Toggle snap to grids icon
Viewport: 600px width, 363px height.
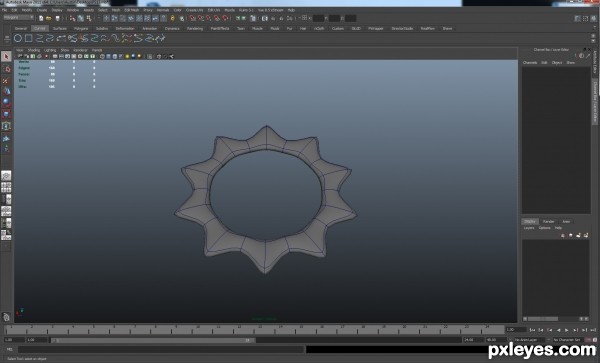click(192, 18)
